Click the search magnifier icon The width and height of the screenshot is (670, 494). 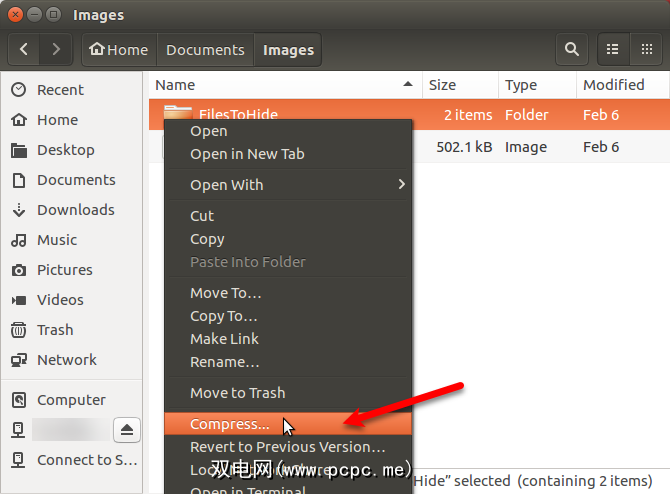(571, 49)
